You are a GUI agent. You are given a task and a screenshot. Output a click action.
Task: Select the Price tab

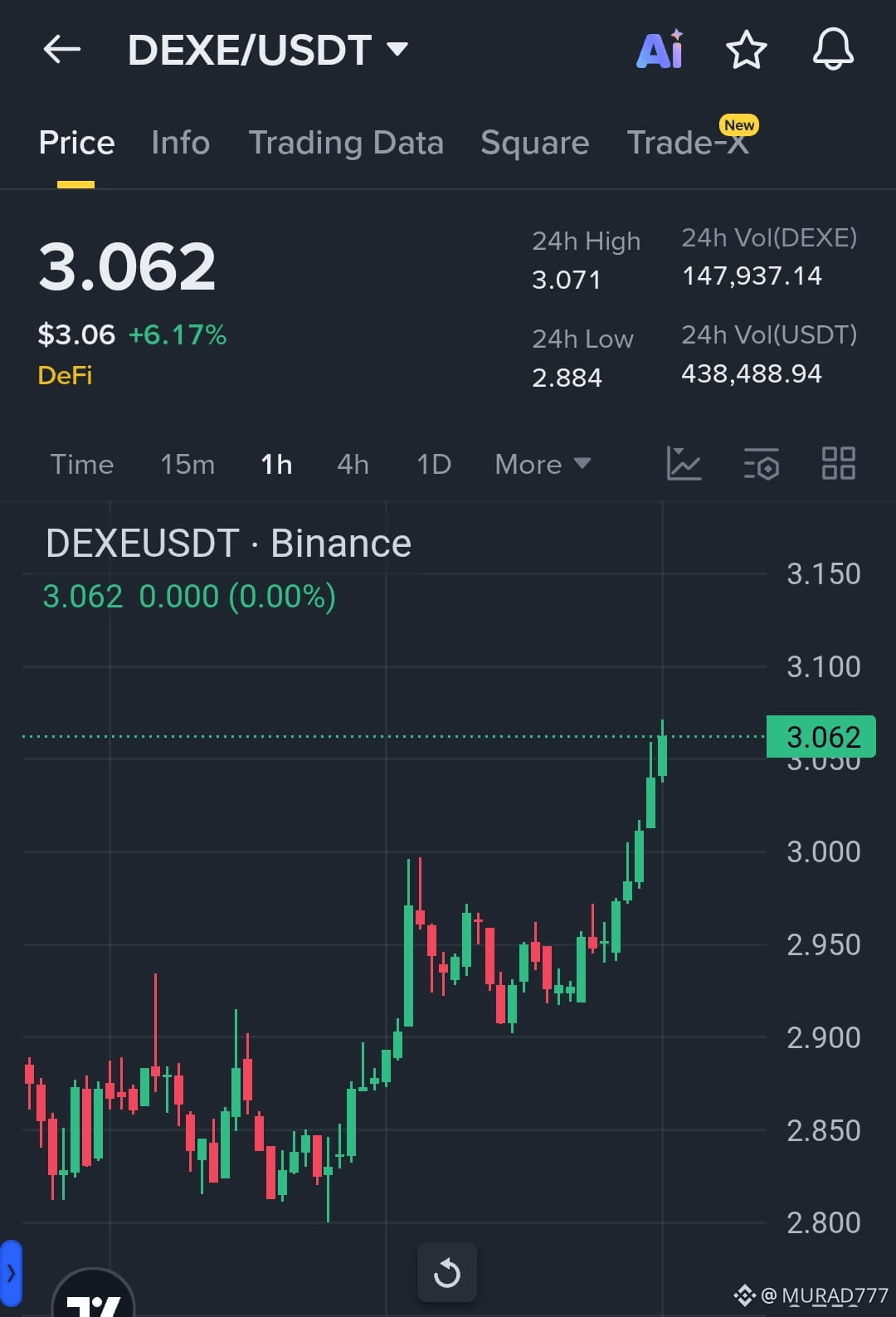click(76, 143)
